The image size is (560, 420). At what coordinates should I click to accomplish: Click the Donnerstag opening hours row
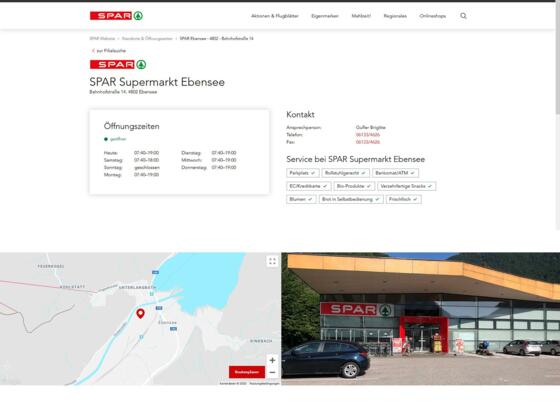pyautogui.click(x=209, y=168)
